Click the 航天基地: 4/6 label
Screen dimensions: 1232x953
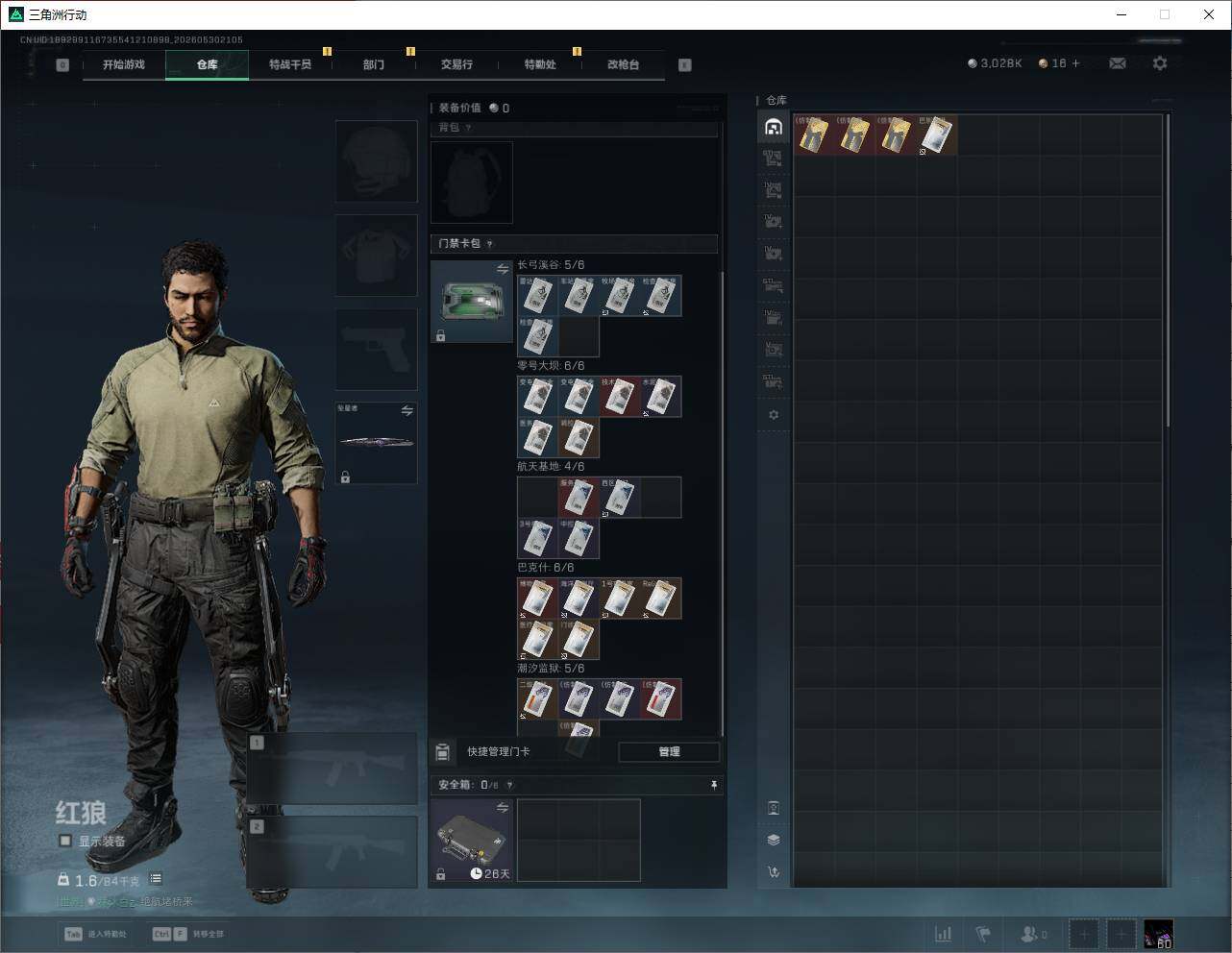[x=551, y=467]
